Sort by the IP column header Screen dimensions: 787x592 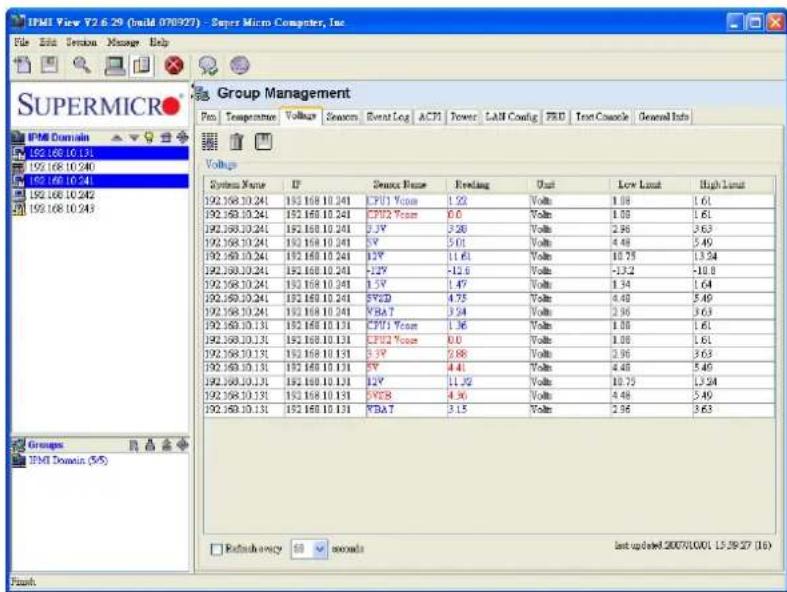point(325,185)
